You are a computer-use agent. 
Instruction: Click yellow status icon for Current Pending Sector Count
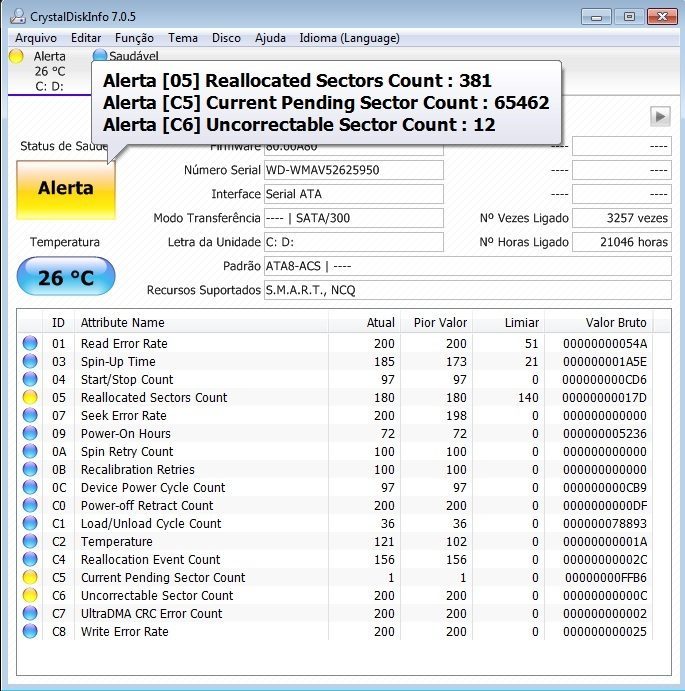[30, 577]
